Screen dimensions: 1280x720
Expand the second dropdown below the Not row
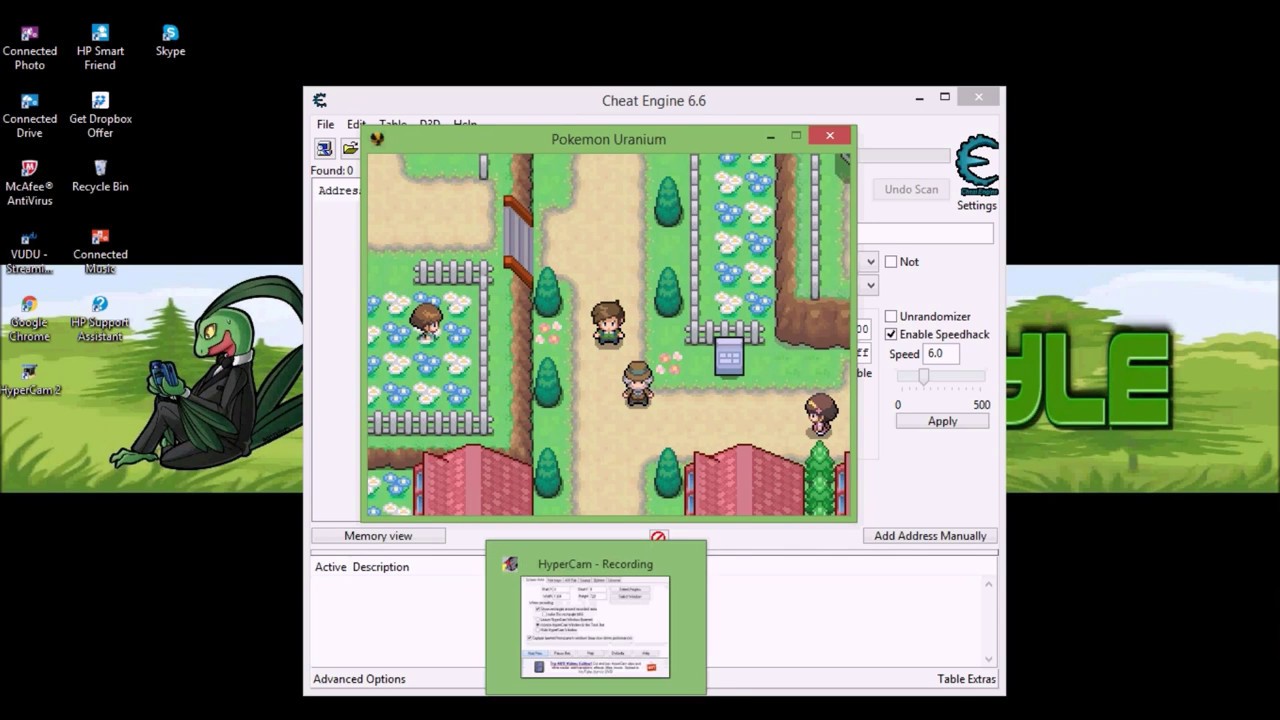point(870,285)
